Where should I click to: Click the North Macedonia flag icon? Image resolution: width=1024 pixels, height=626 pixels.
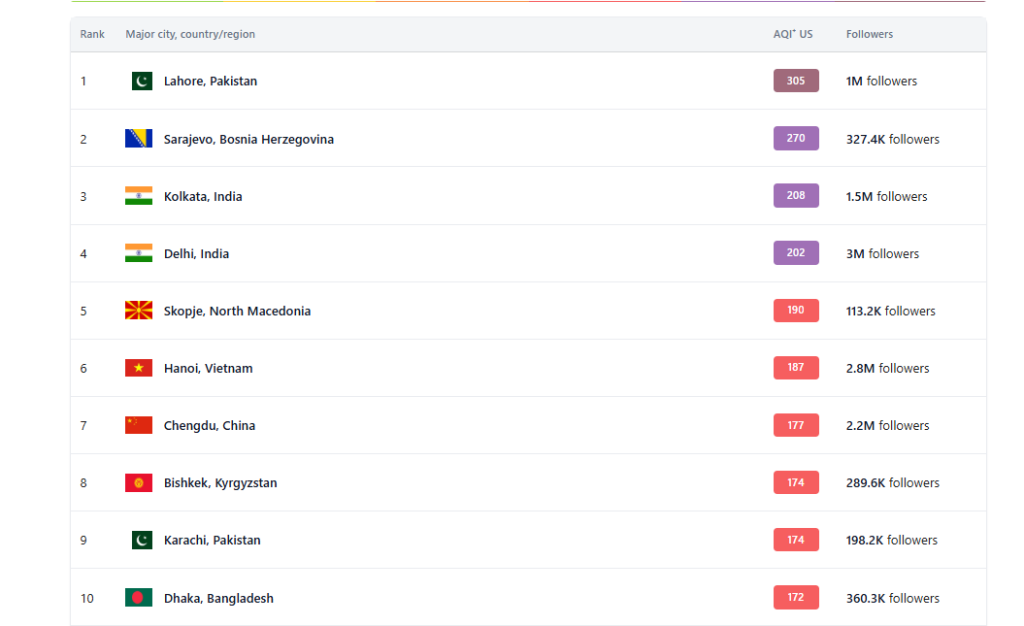pos(138,311)
